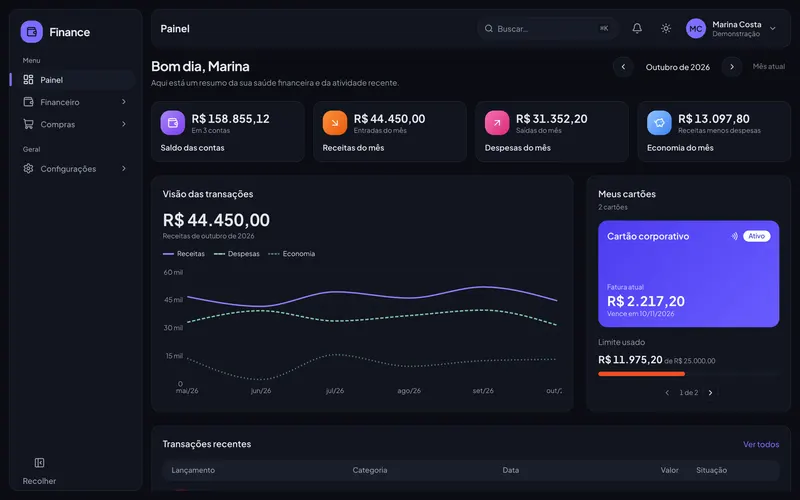Expand the Financeiro submenu chevron
The image size is (800, 500).
[123, 102]
